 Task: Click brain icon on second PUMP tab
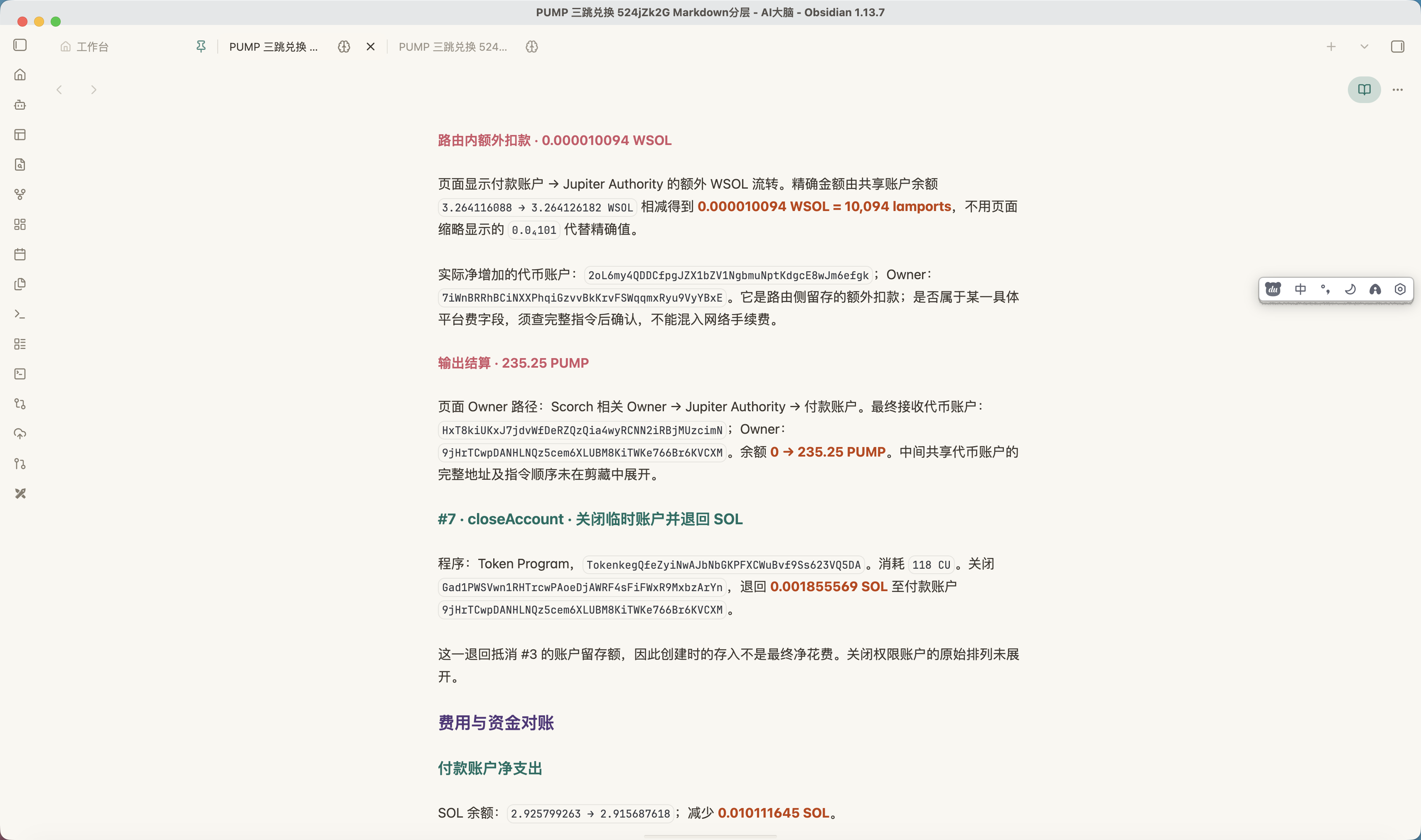(x=531, y=47)
